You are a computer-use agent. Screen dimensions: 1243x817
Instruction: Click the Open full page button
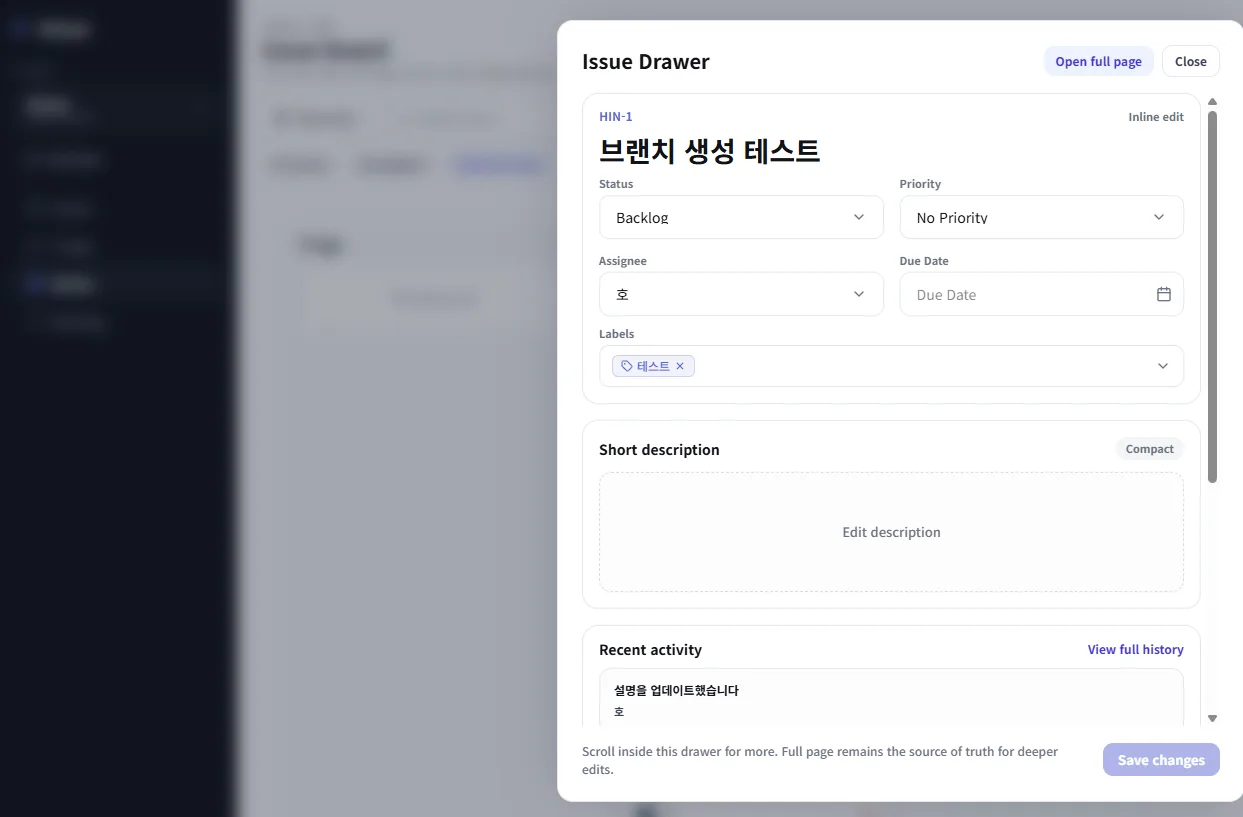pyautogui.click(x=1098, y=61)
